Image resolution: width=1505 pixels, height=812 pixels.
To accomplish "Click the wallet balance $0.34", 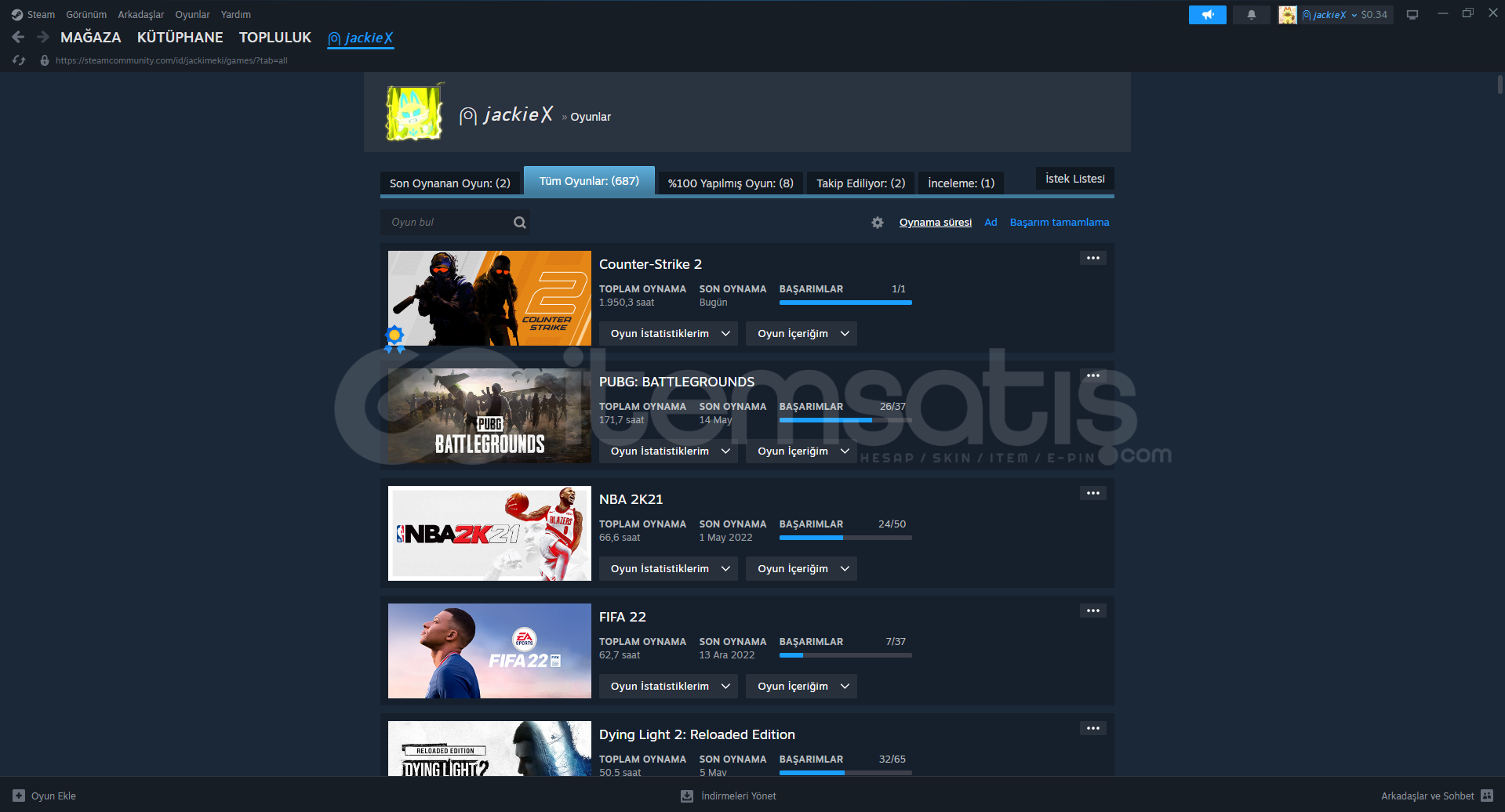I will (1374, 15).
